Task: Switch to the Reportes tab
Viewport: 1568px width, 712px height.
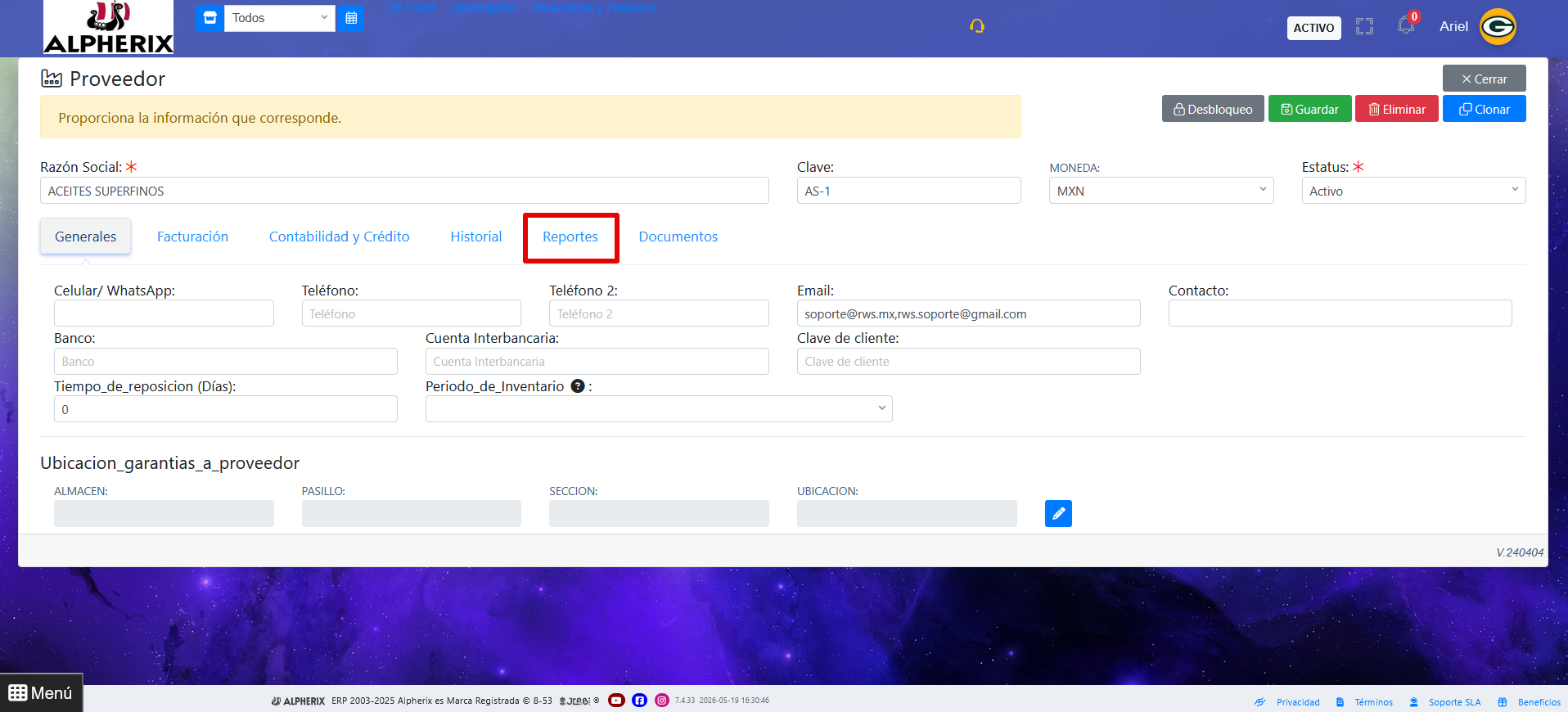Action: [x=570, y=237]
